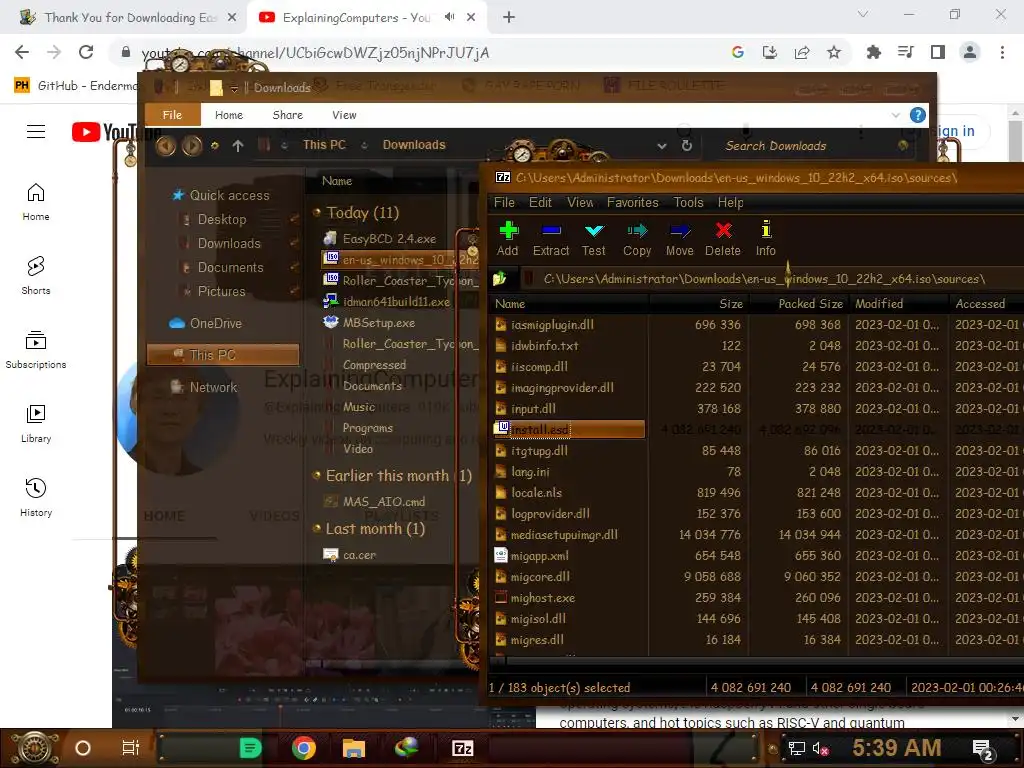Open Explorer address bar history dropdown
Screen dimensions: 1024x768
pyautogui.click(x=662, y=146)
